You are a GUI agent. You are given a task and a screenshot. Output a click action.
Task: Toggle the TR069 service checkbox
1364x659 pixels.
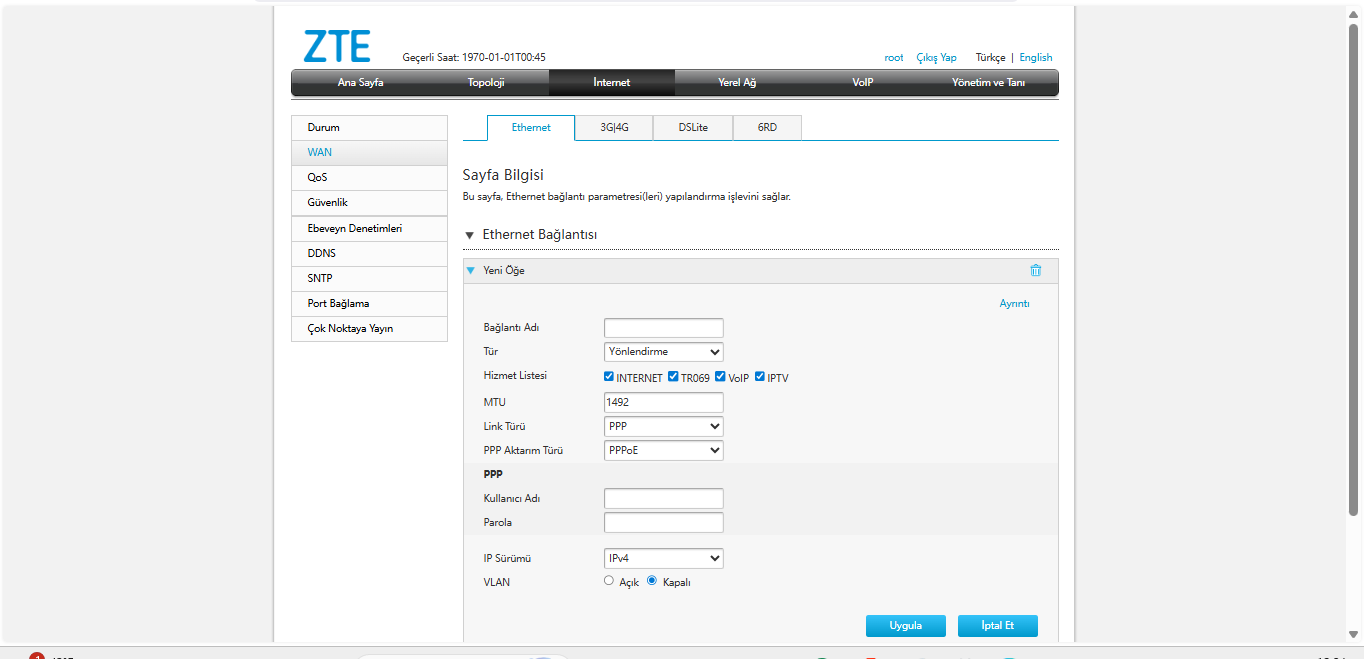click(673, 377)
